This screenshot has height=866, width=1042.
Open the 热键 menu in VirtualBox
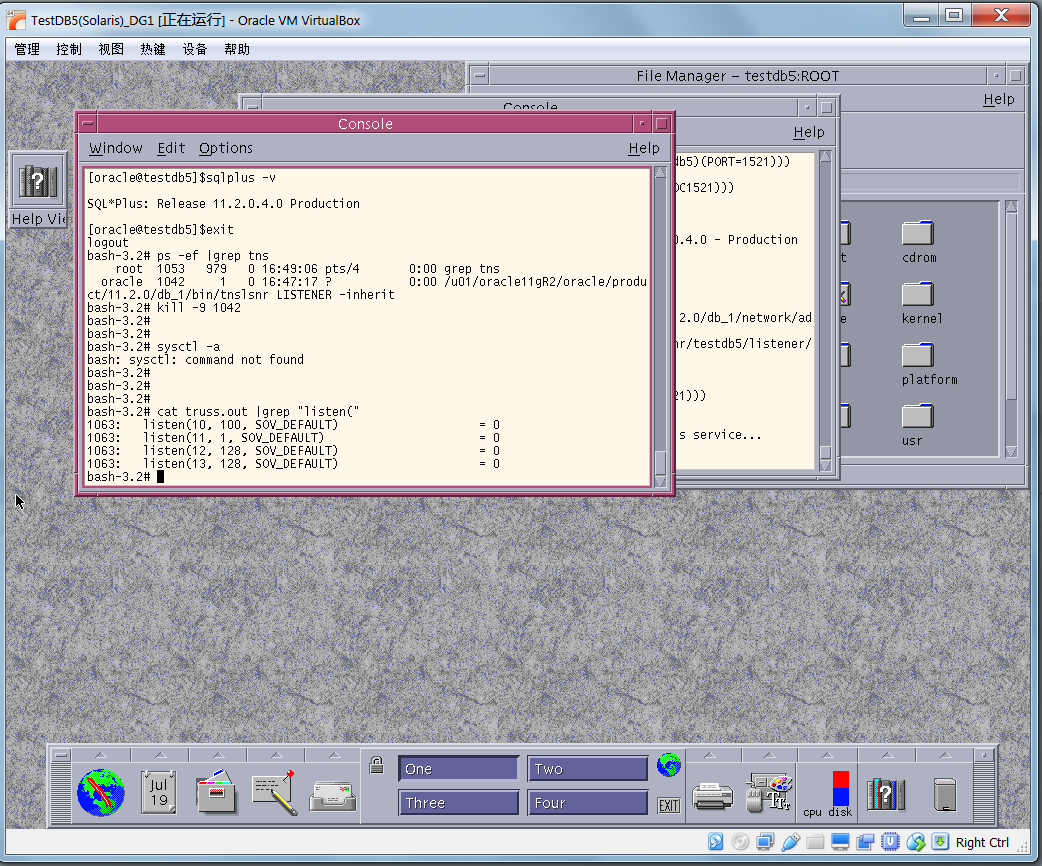click(153, 49)
